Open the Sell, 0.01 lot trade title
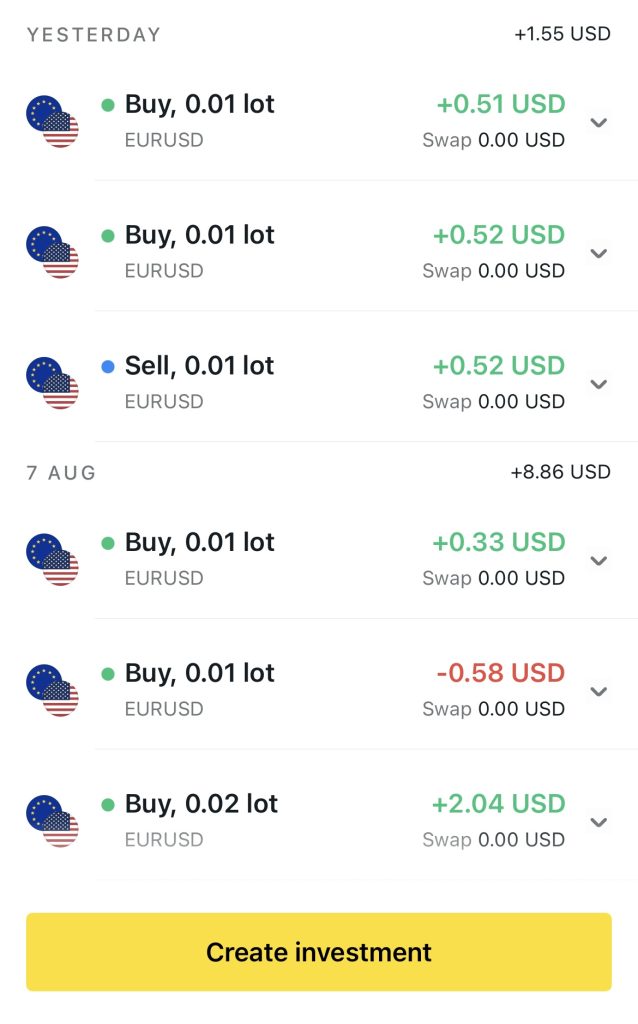Screen dimensions: 638x1024 click(x=199, y=366)
